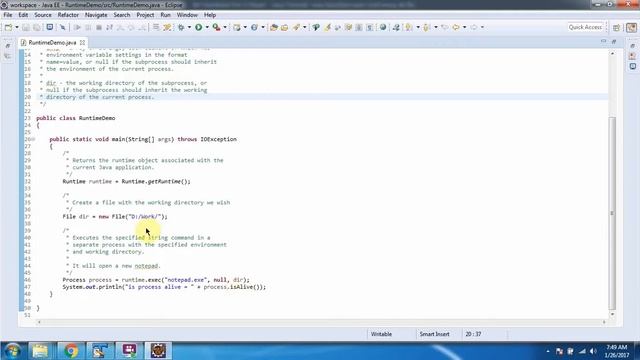Click the New file toolbar icon
The height and width of the screenshot is (360, 640).
pos(8,27)
